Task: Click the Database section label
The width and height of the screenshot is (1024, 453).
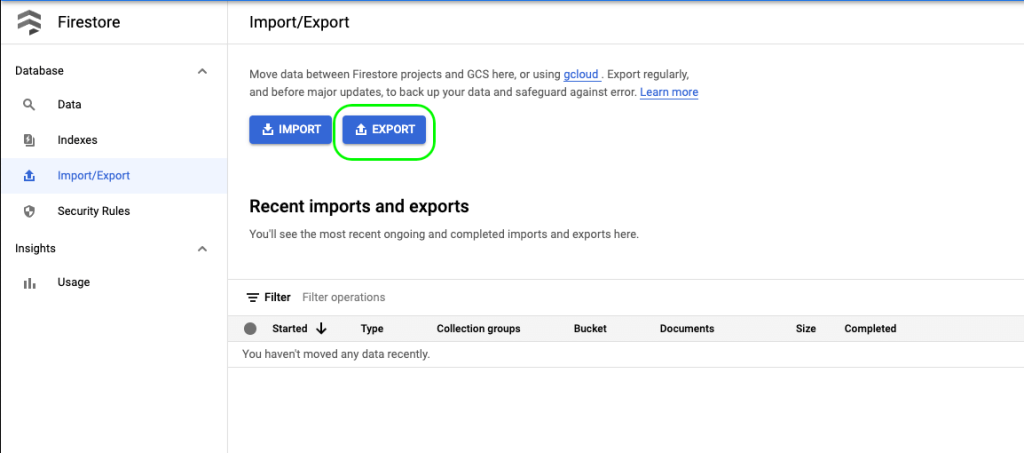Action: click(39, 71)
